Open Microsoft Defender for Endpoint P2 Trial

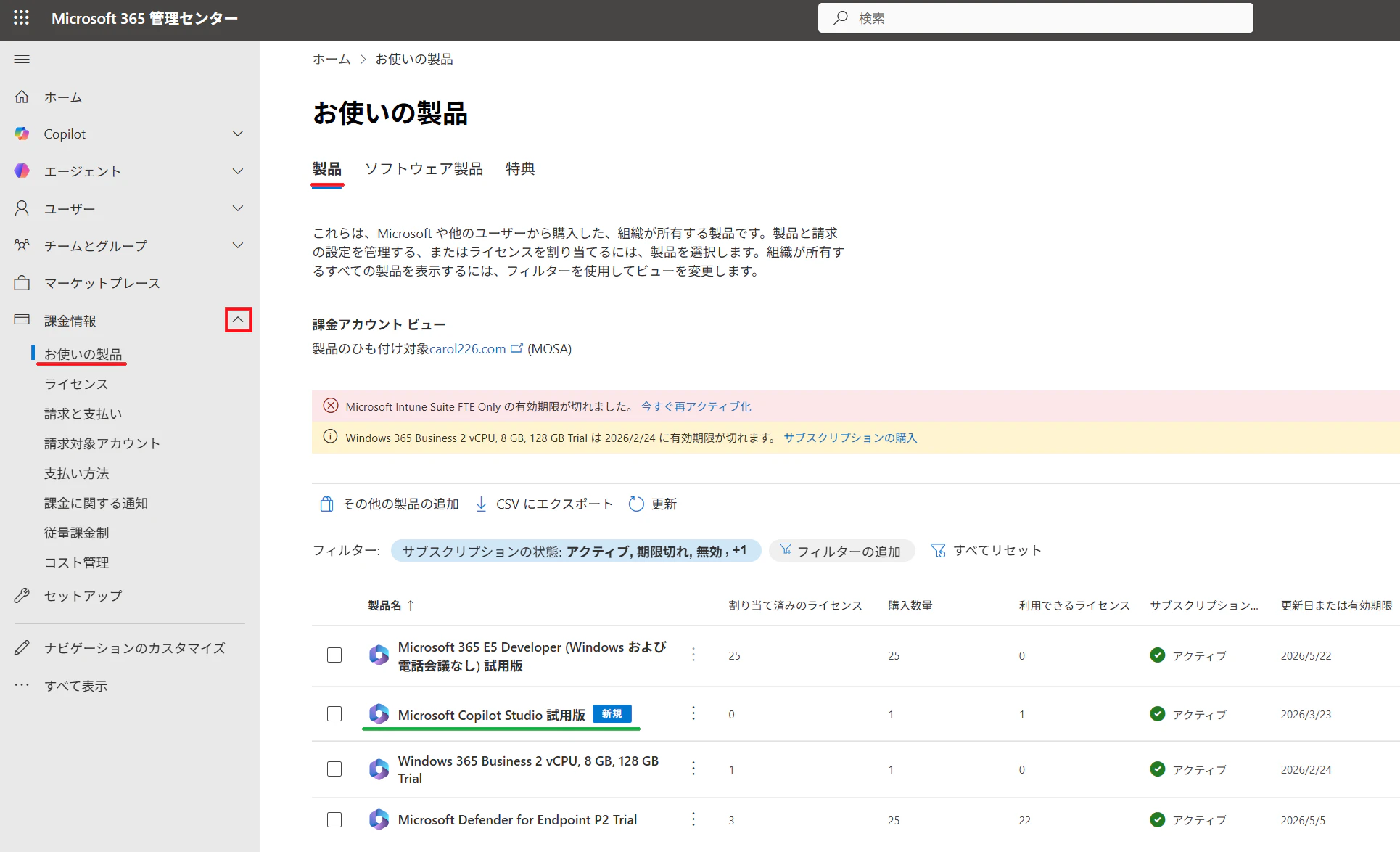(517, 820)
